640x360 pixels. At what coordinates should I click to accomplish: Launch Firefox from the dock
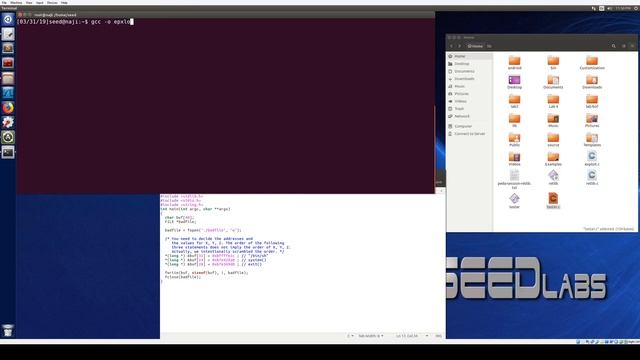point(8,107)
